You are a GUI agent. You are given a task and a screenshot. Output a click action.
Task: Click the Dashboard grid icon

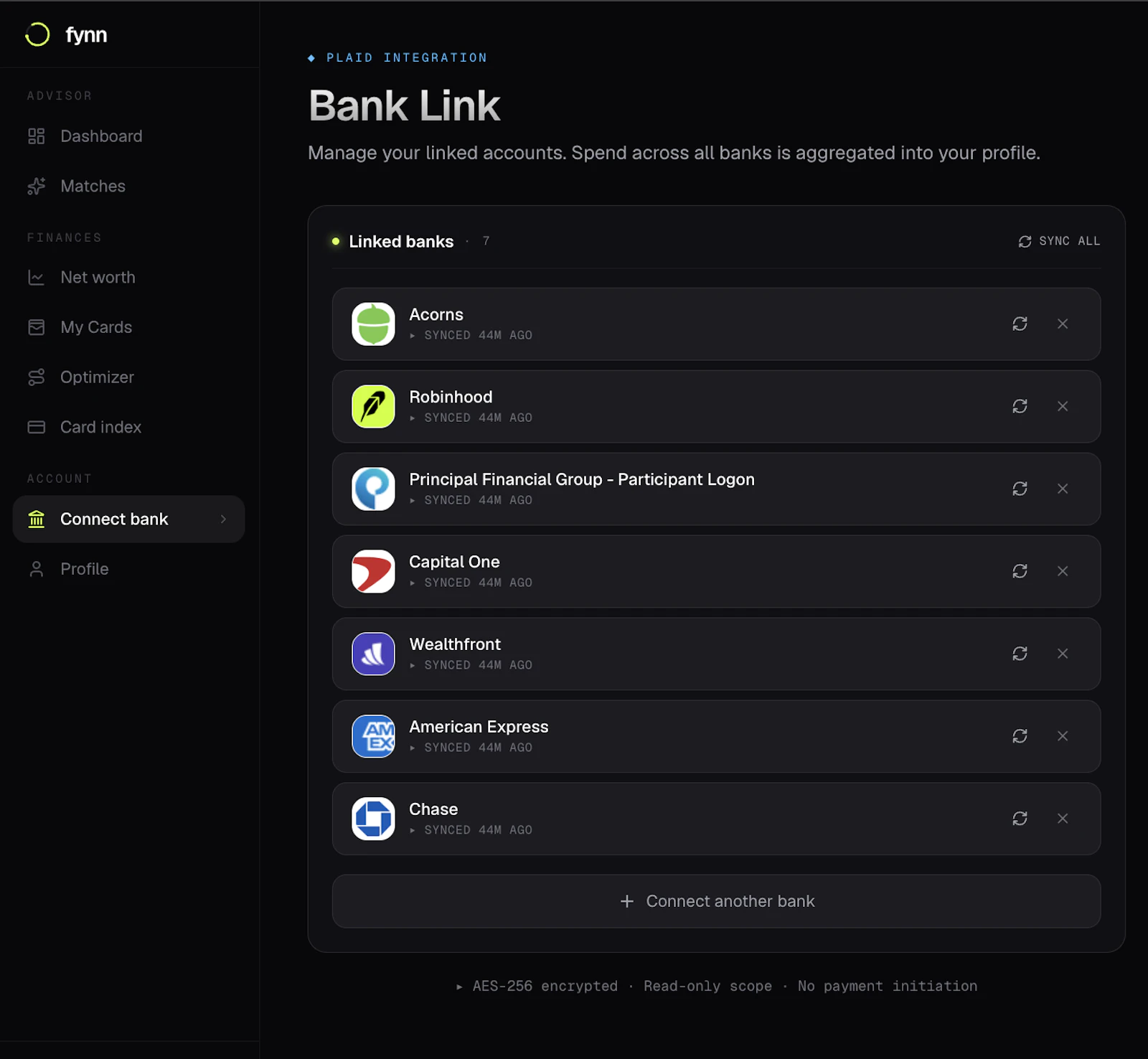point(37,136)
